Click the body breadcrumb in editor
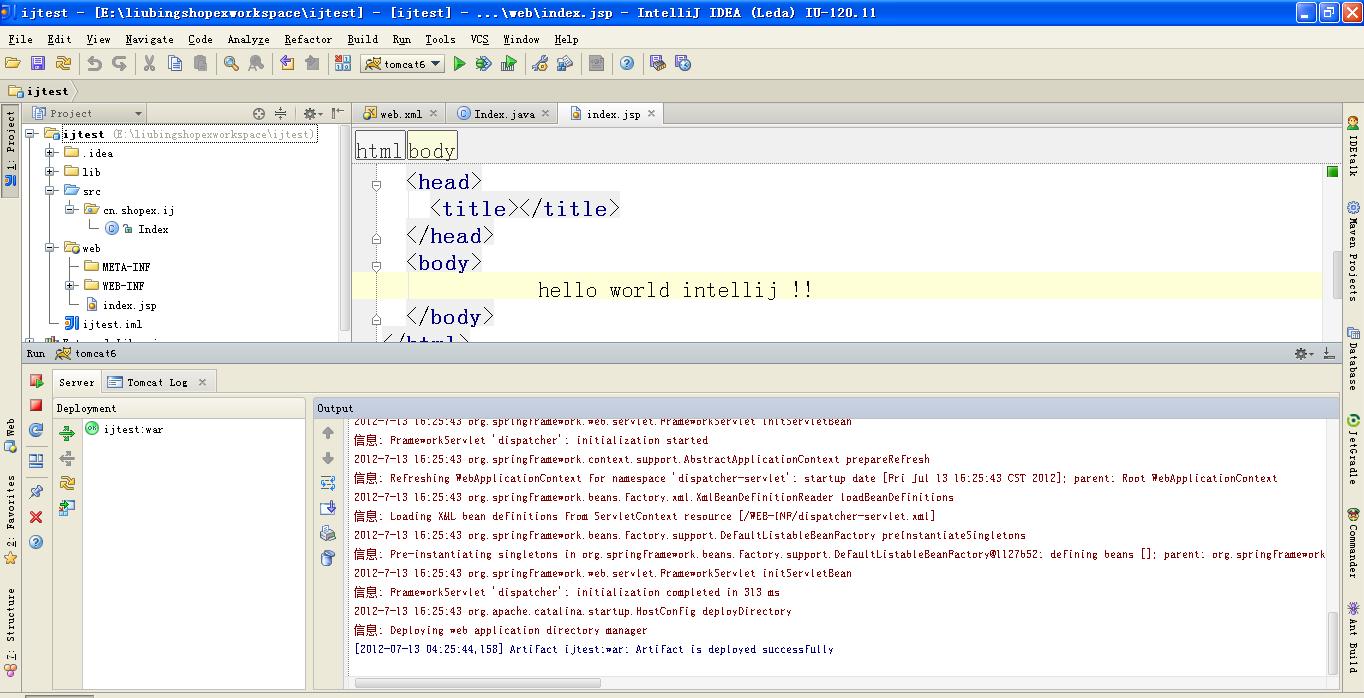 (x=432, y=151)
